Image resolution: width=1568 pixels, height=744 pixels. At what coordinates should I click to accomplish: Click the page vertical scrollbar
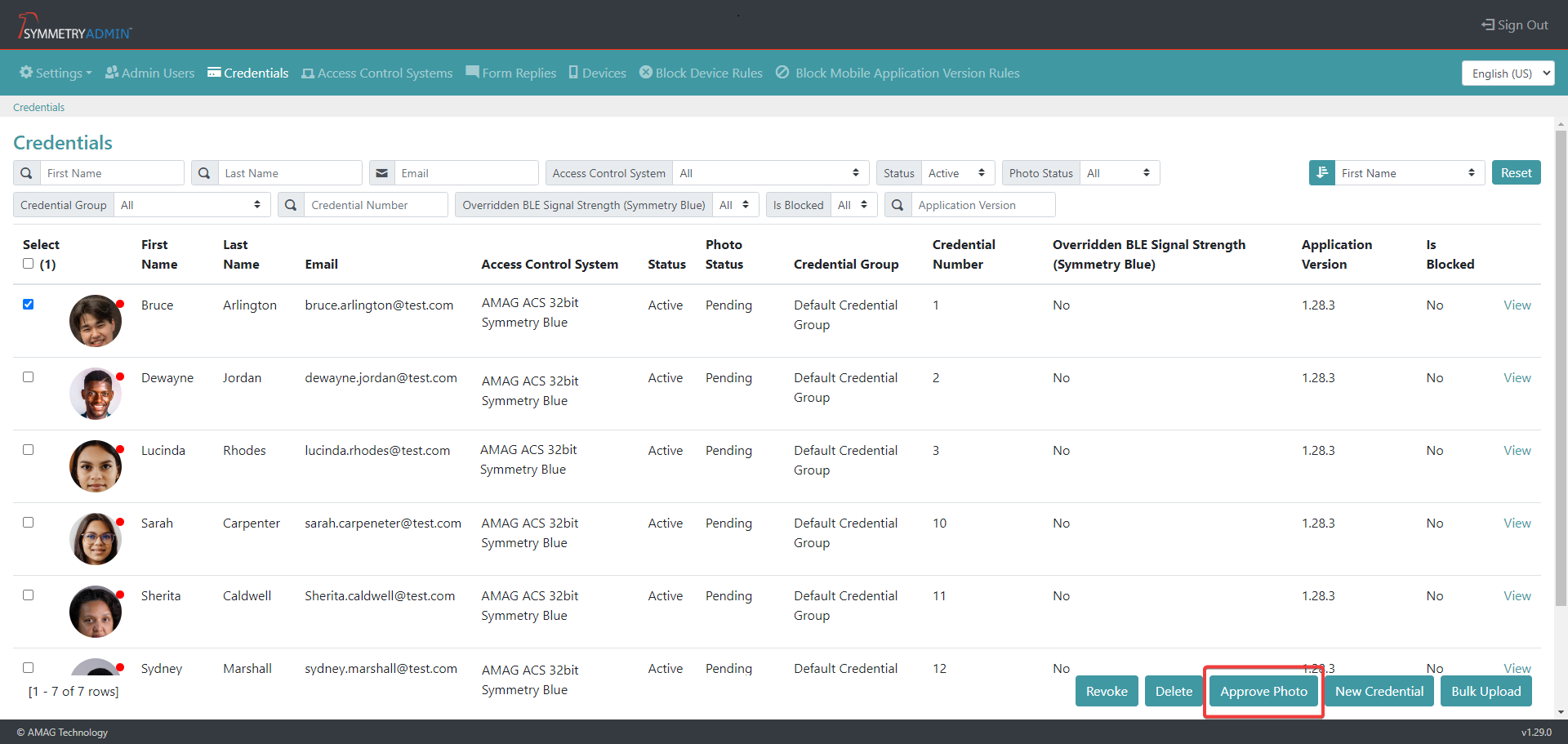tap(1561, 368)
